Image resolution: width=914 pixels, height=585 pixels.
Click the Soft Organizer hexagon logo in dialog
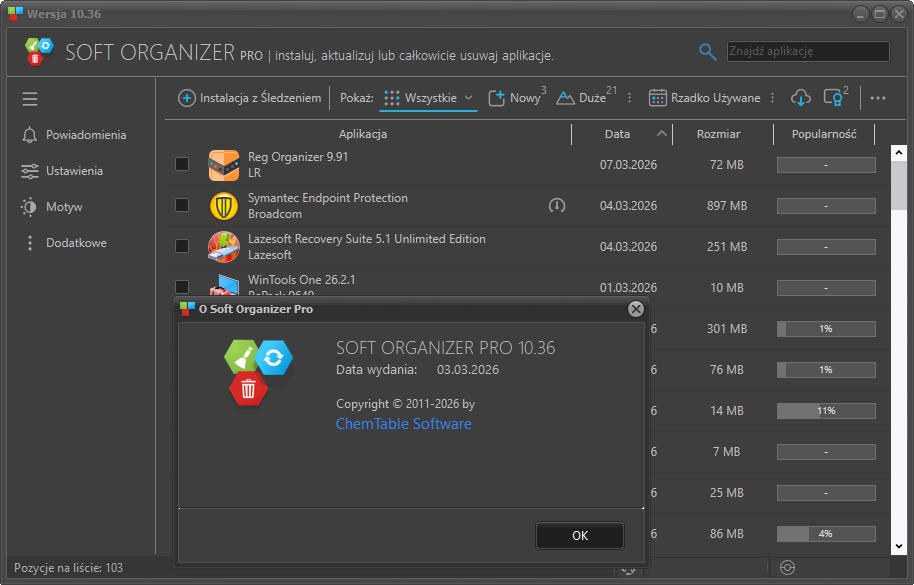pyautogui.click(x=257, y=373)
